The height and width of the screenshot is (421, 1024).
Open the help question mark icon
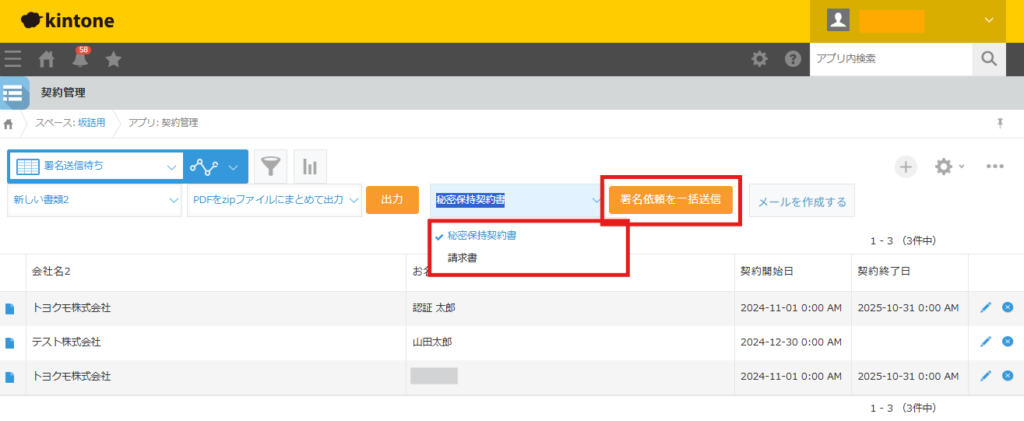(x=793, y=59)
